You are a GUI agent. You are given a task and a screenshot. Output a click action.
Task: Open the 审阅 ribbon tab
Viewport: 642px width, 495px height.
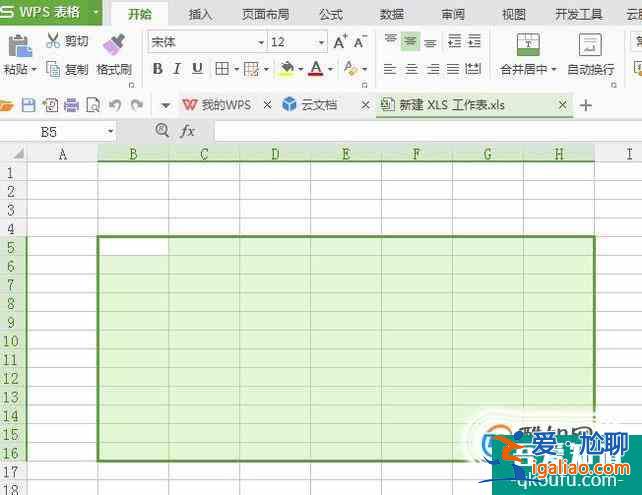453,14
